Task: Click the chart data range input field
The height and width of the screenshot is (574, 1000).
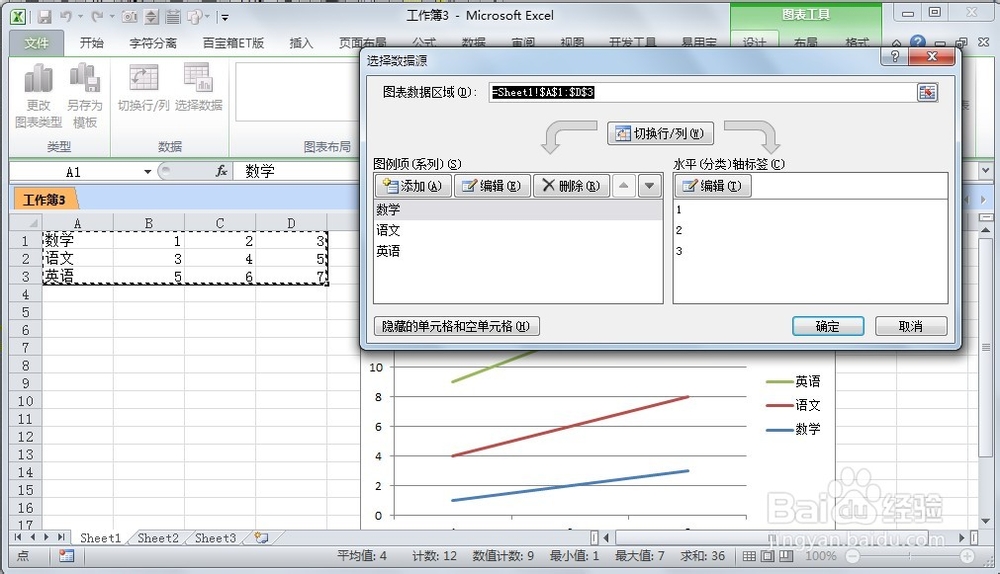Action: click(x=703, y=92)
